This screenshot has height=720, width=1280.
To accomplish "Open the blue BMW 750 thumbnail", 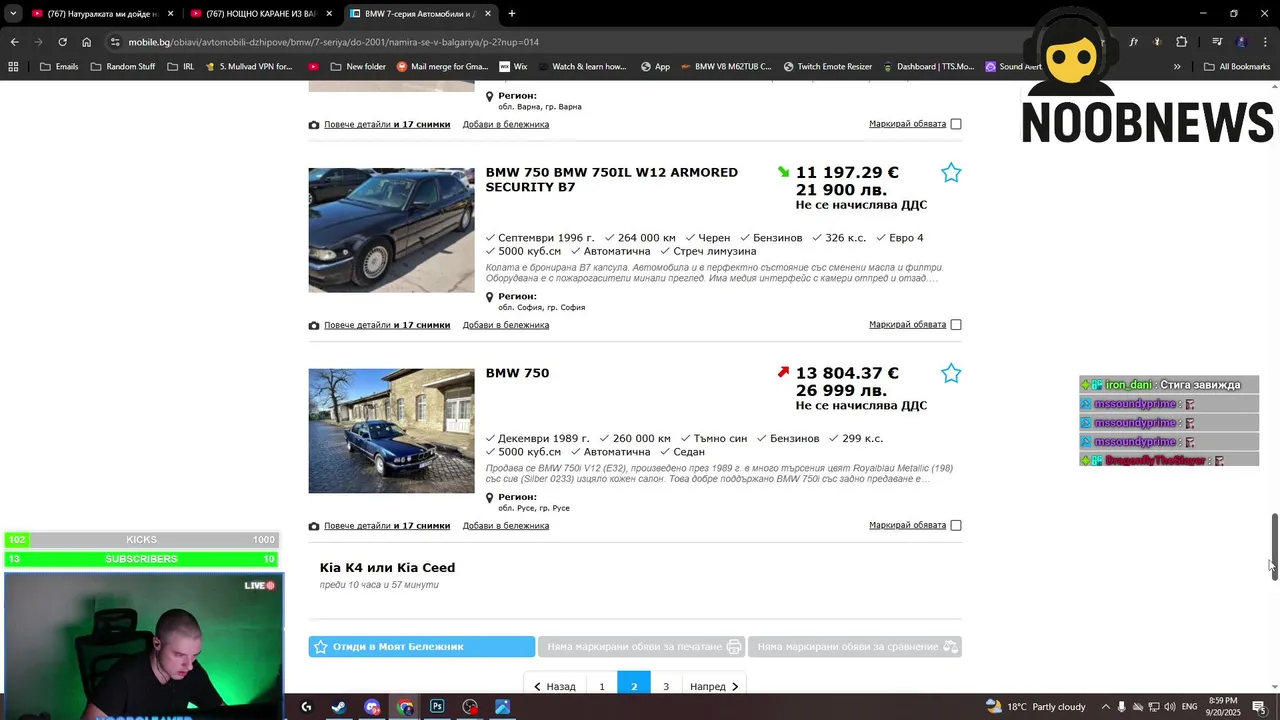I will point(392,431).
